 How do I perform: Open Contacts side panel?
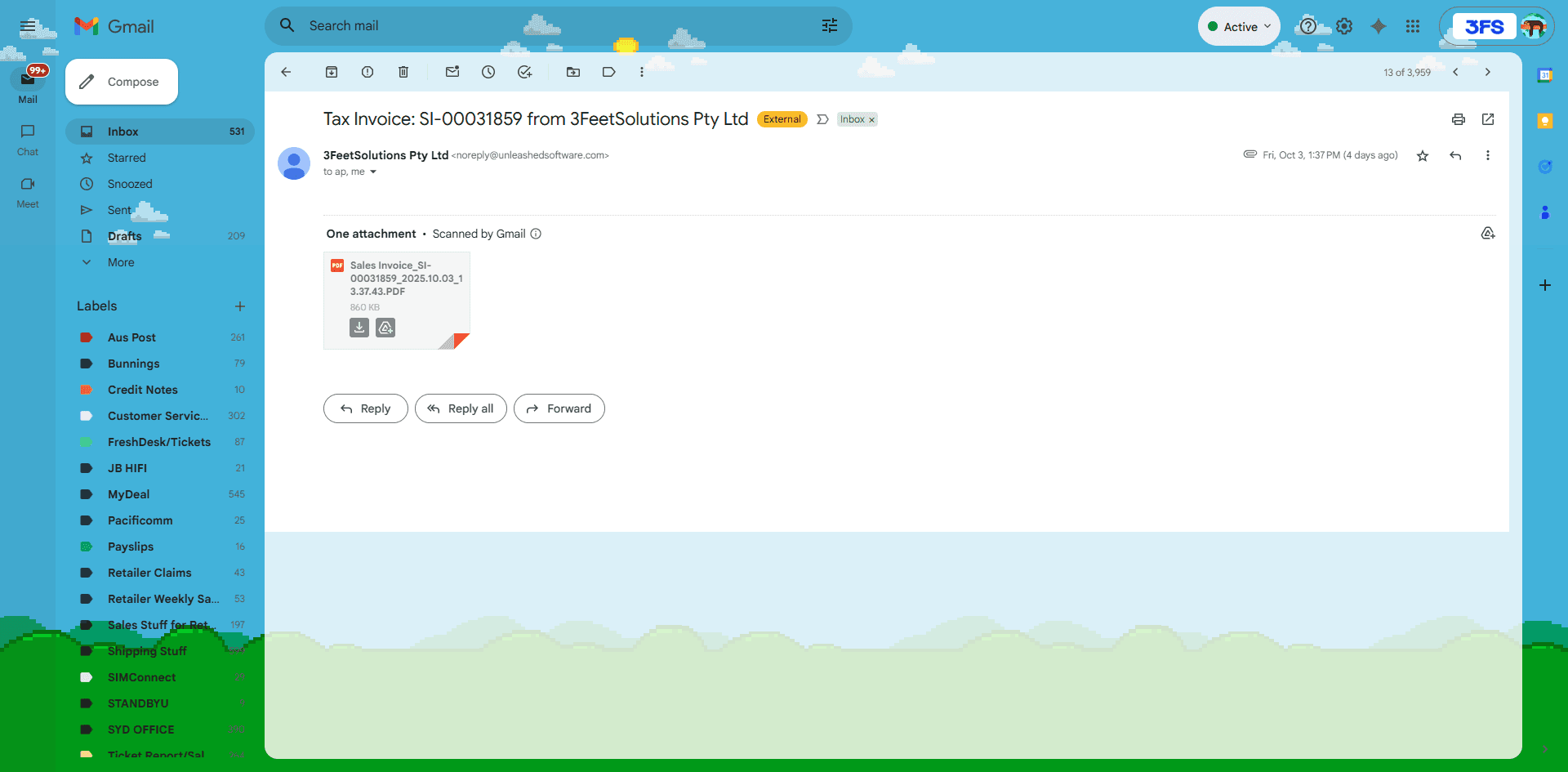pyautogui.click(x=1545, y=212)
